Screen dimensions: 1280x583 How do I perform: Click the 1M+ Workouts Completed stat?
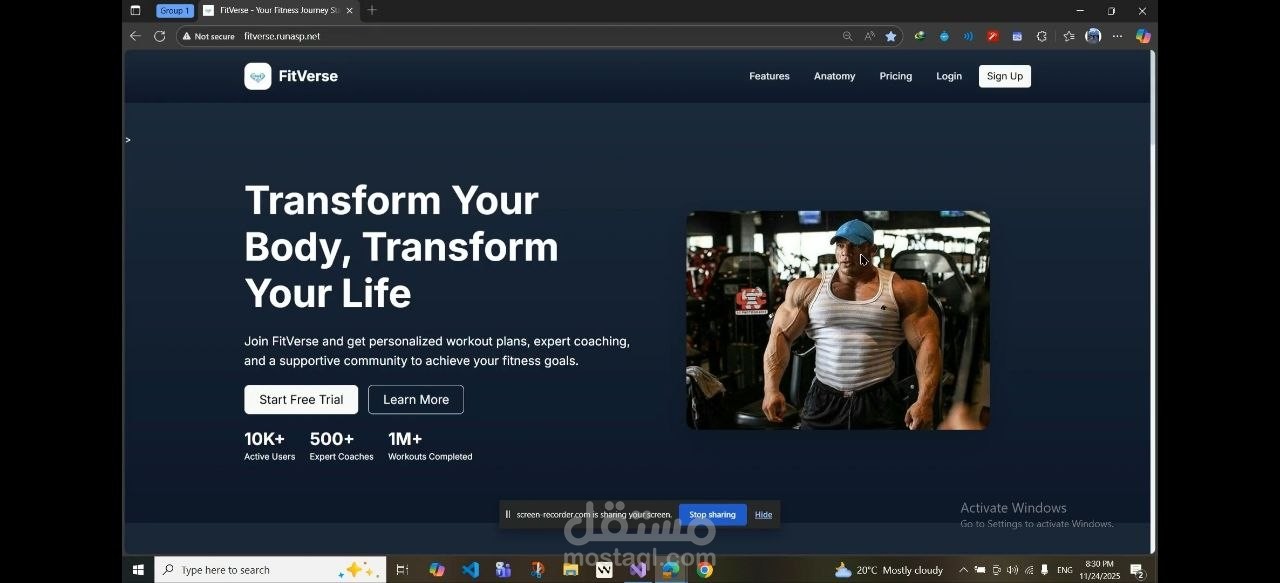[x=430, y=446]
